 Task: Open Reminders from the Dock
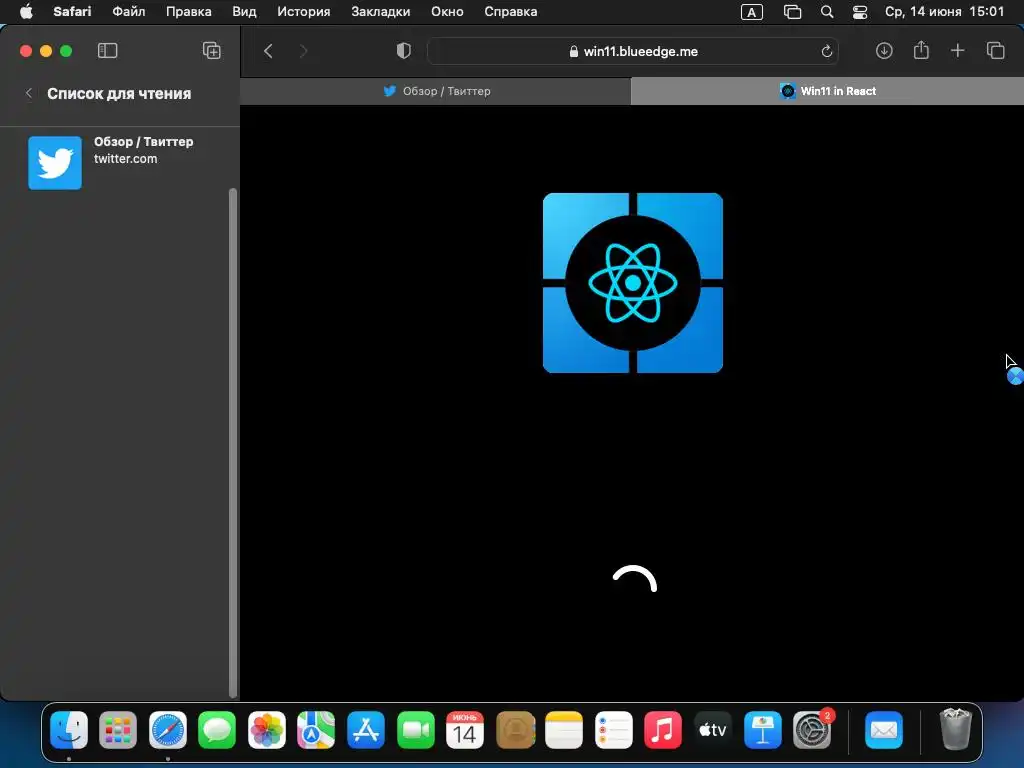tap(613, 730)
